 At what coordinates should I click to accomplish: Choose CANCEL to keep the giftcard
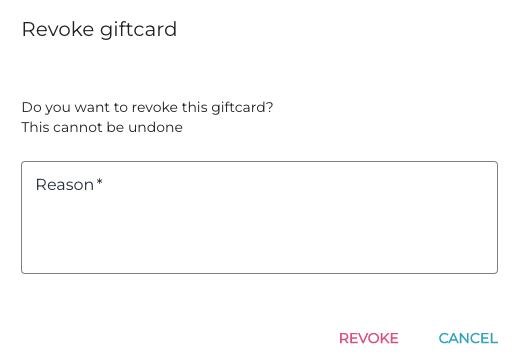coord(468,338)
